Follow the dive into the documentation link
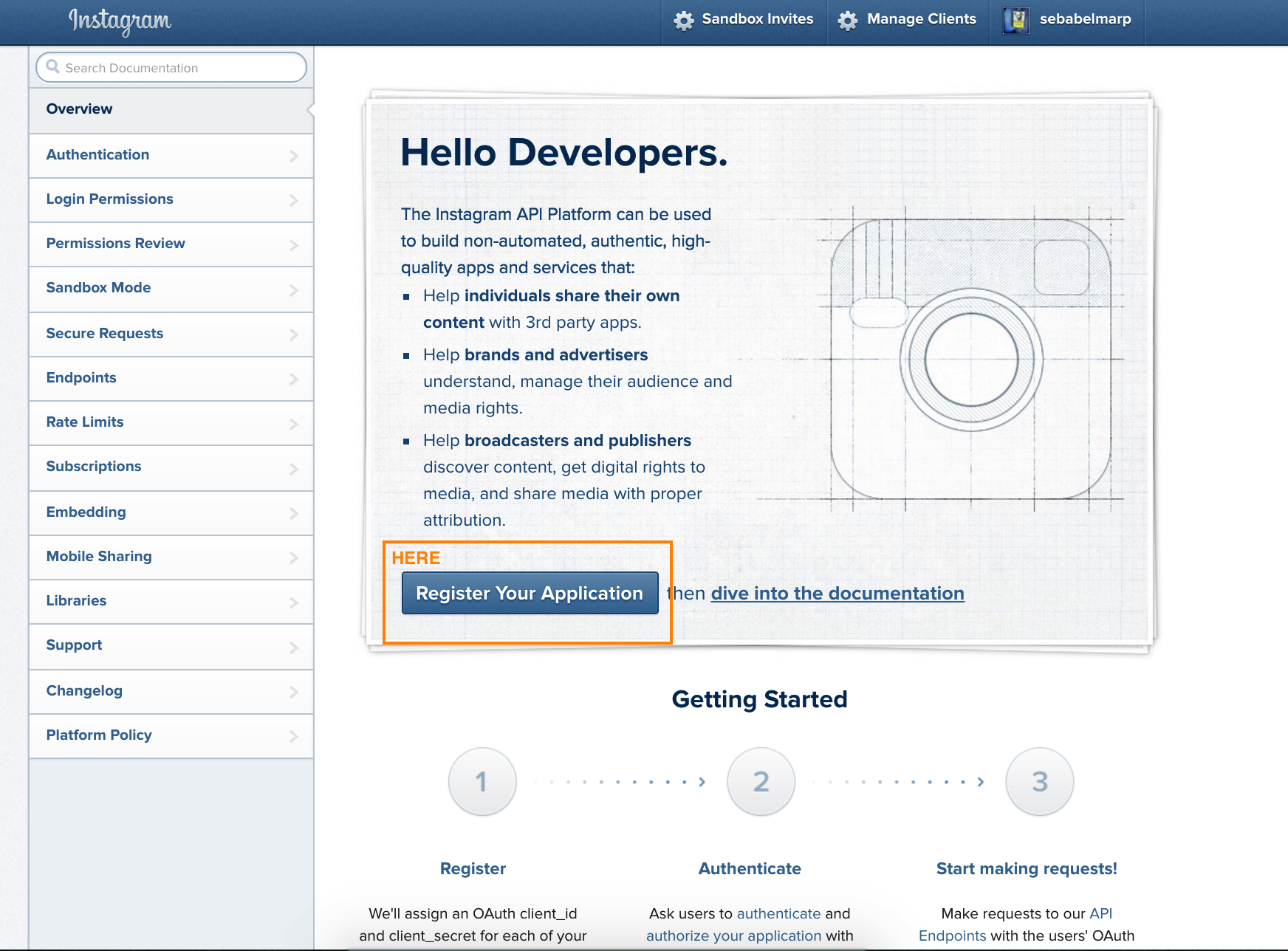This screenshot has height=951, width=1288. point(837,594)
